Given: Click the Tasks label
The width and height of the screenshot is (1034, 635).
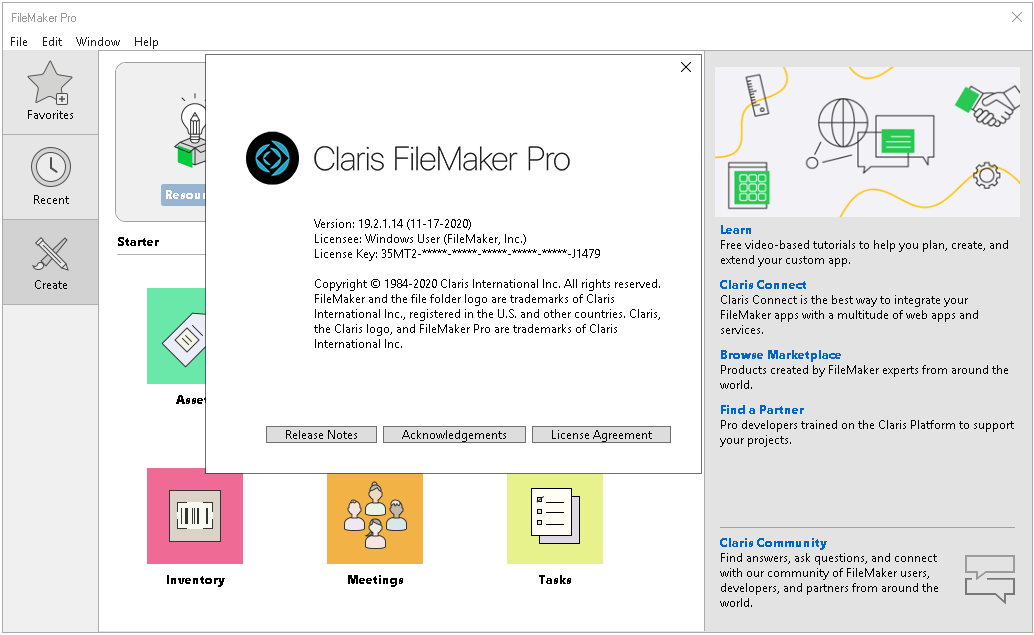Looking at the screenshot, I should click(555, 580).
